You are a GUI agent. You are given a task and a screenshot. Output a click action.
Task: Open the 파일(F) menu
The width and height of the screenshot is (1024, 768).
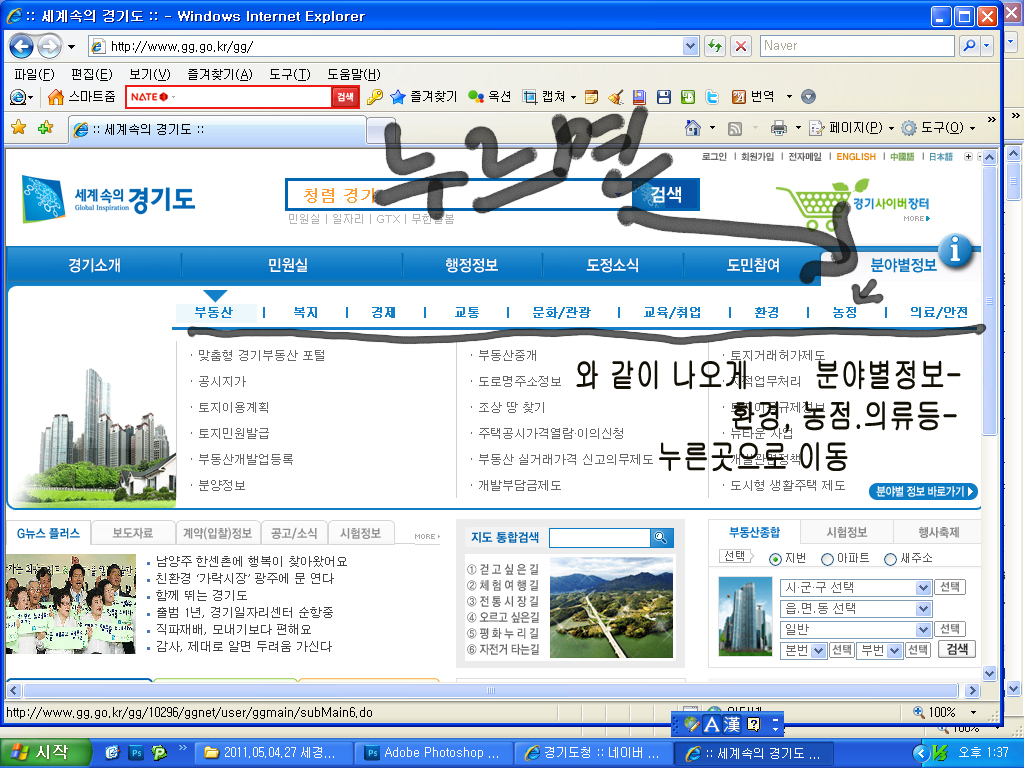tap(34, 74)
